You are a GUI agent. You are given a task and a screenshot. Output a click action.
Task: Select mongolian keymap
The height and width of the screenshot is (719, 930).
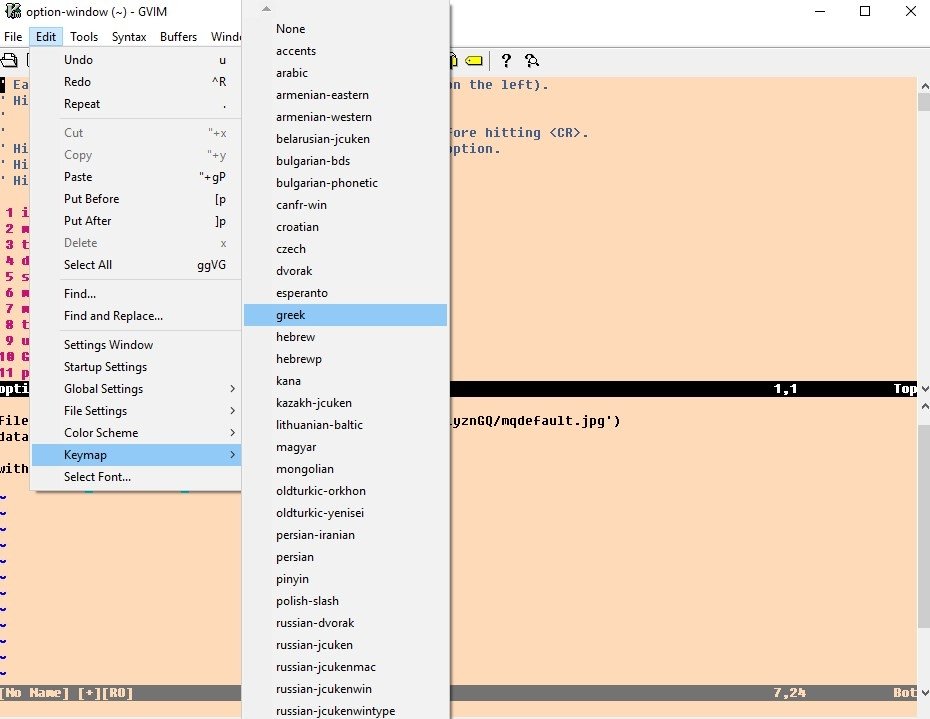tap(345, 469)
